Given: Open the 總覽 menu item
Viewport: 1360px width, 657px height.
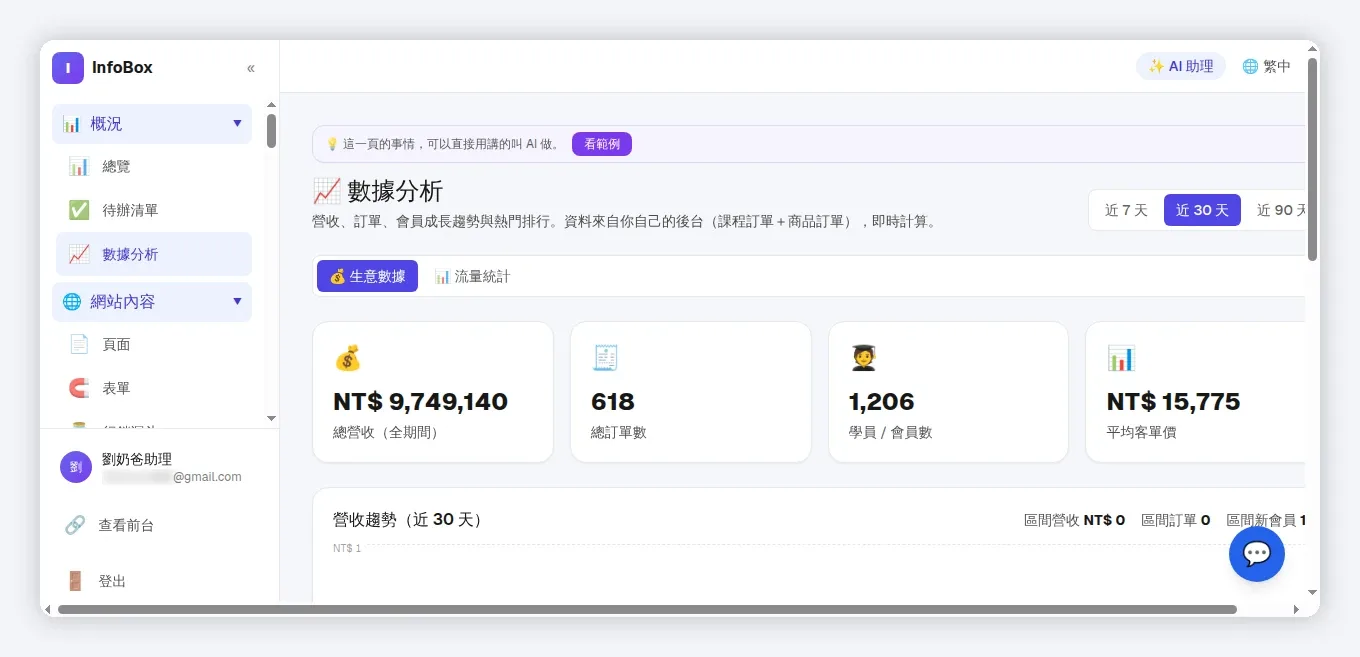Looking at the screenshot, I should (x=154, y=166).
